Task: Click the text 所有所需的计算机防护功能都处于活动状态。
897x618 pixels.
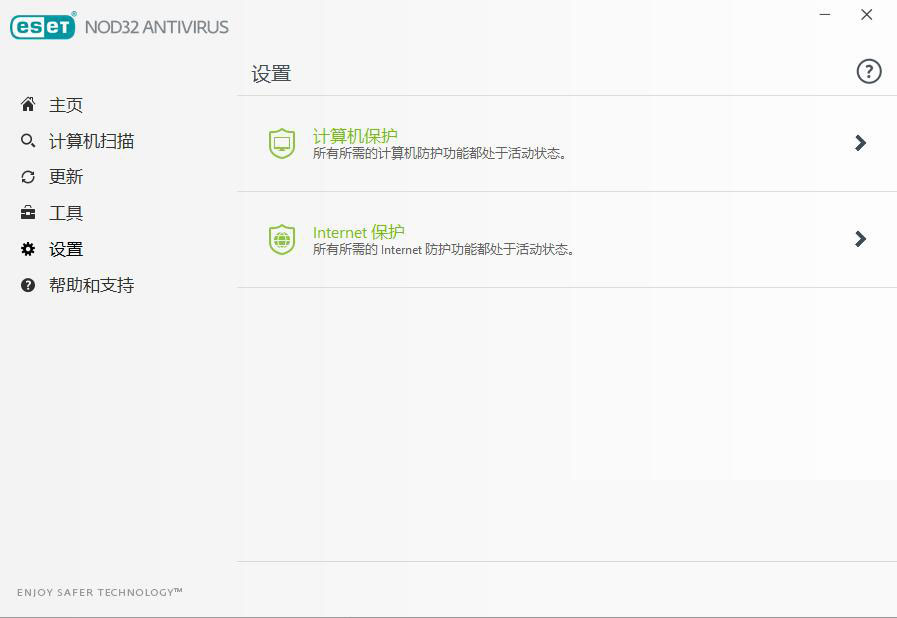Action: point(439,153)
